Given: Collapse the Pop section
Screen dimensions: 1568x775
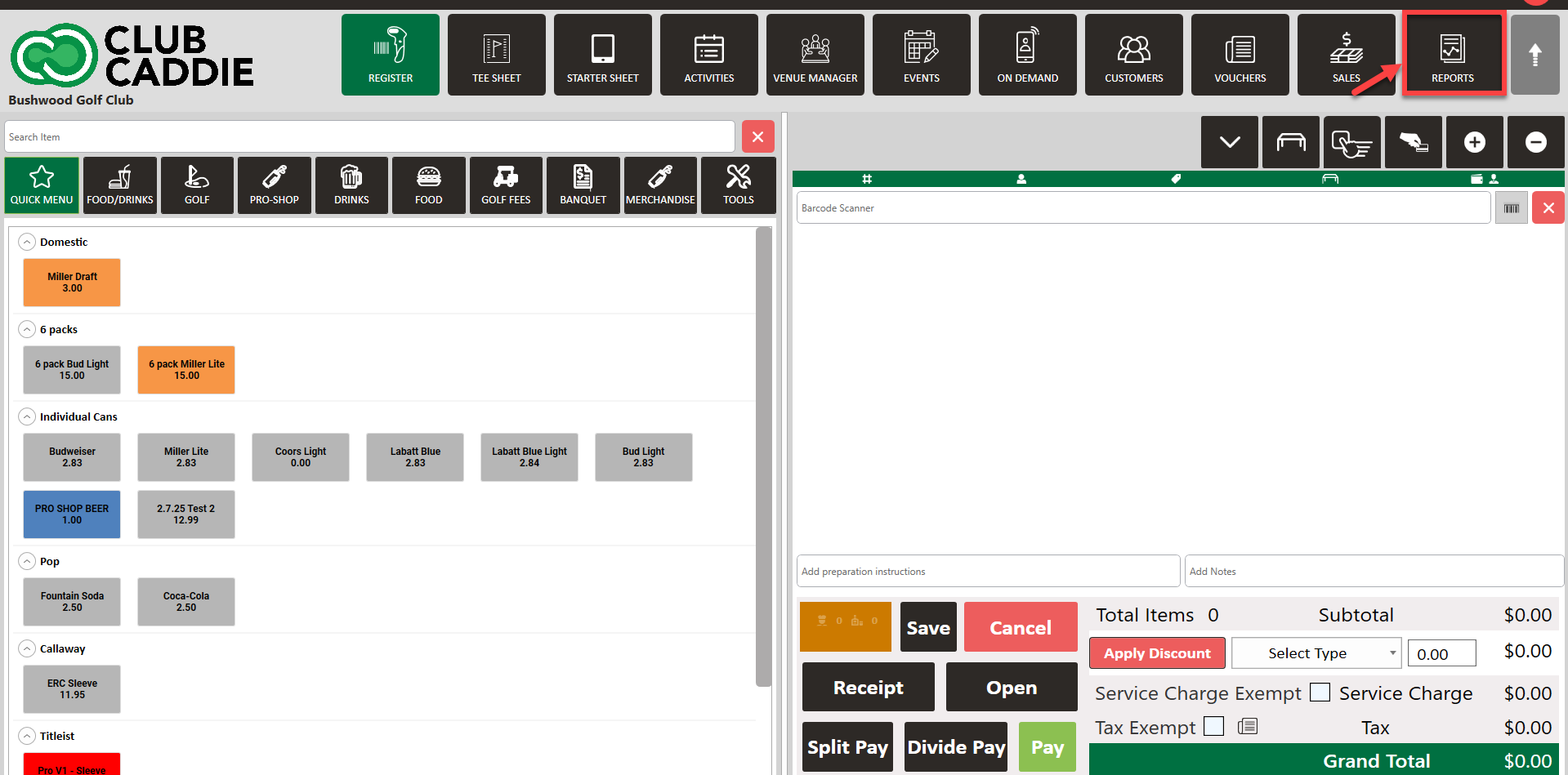Looking at the screenshot, I should (27, 561).
